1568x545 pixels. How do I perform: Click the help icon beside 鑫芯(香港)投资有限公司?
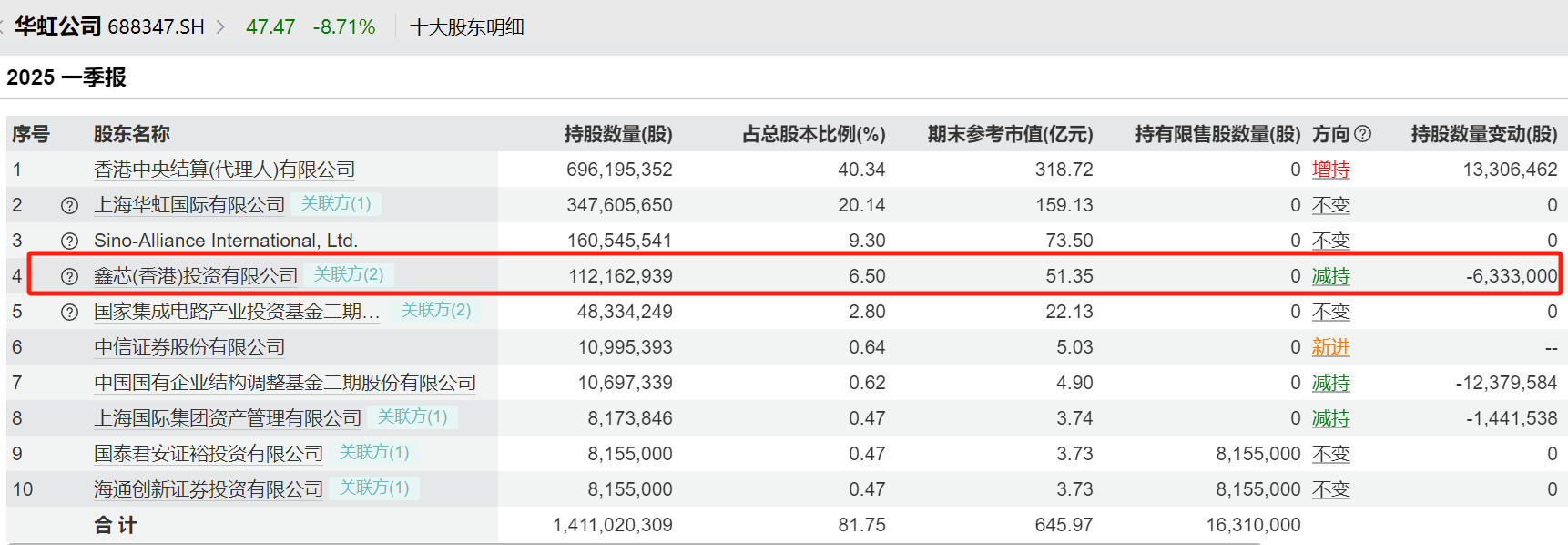pos(69,277)
